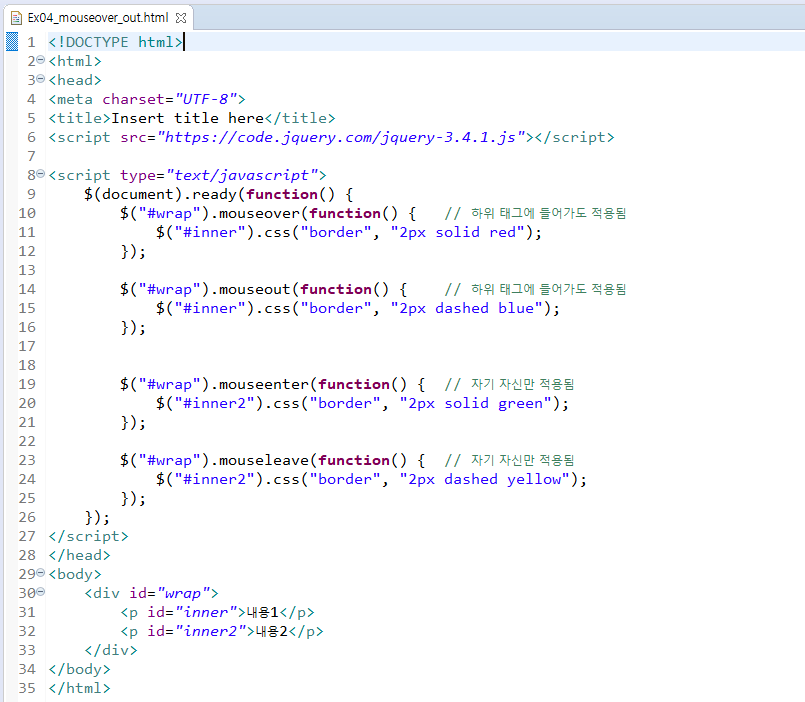This screenshot has width=805, height=702.
Task: Click the closing </div> tag on line 33
Action: 111,650
